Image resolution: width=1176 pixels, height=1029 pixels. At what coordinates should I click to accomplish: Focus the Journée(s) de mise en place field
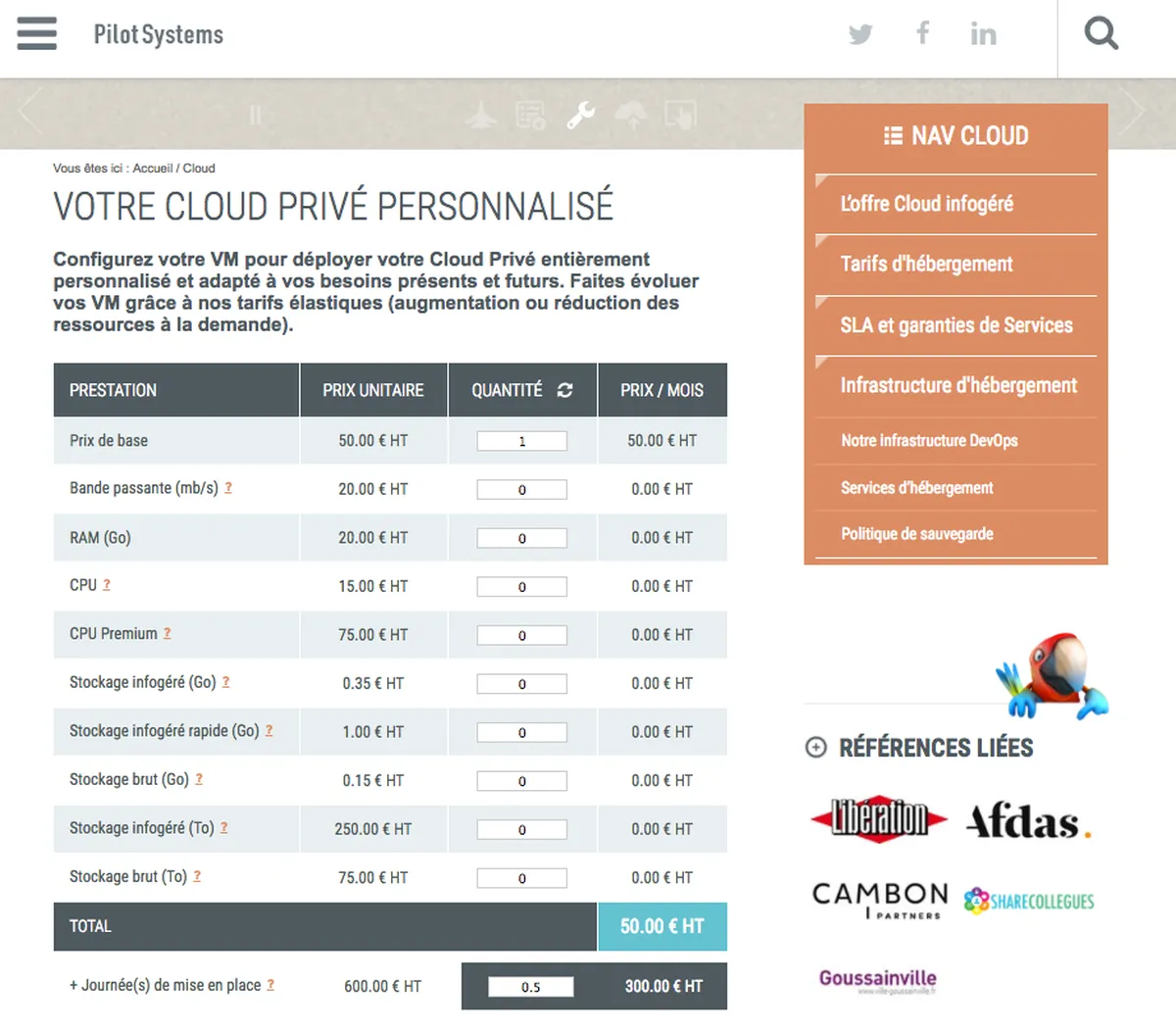coord(530,987)
